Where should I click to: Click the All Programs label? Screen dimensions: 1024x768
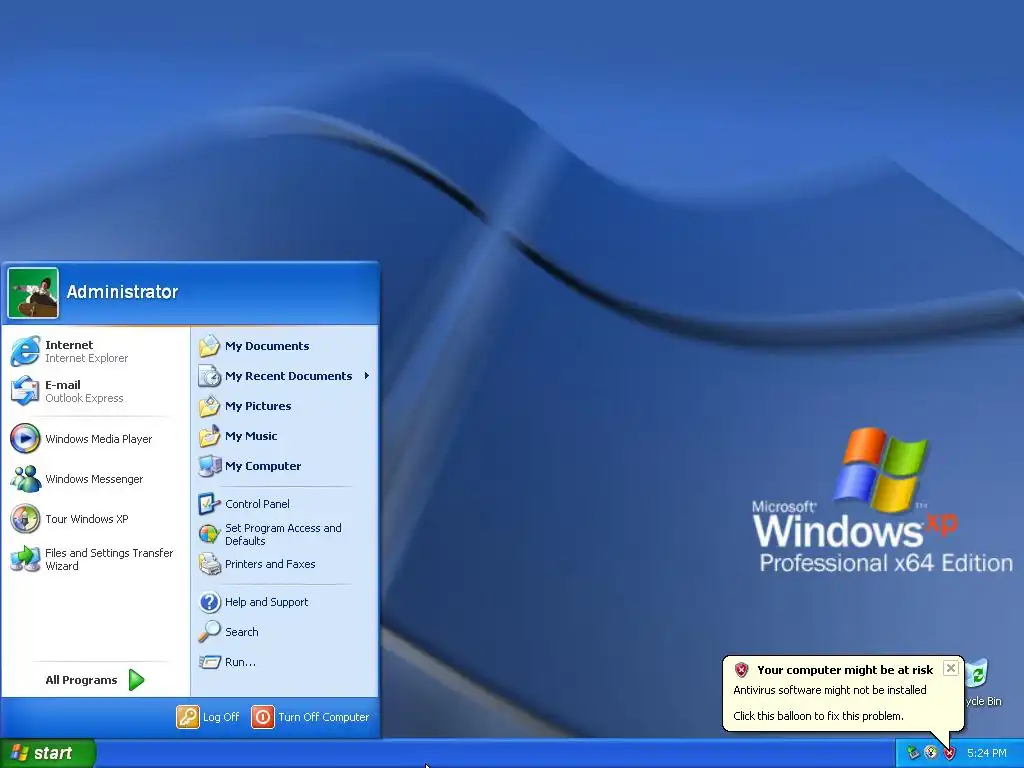pos(82,680)
